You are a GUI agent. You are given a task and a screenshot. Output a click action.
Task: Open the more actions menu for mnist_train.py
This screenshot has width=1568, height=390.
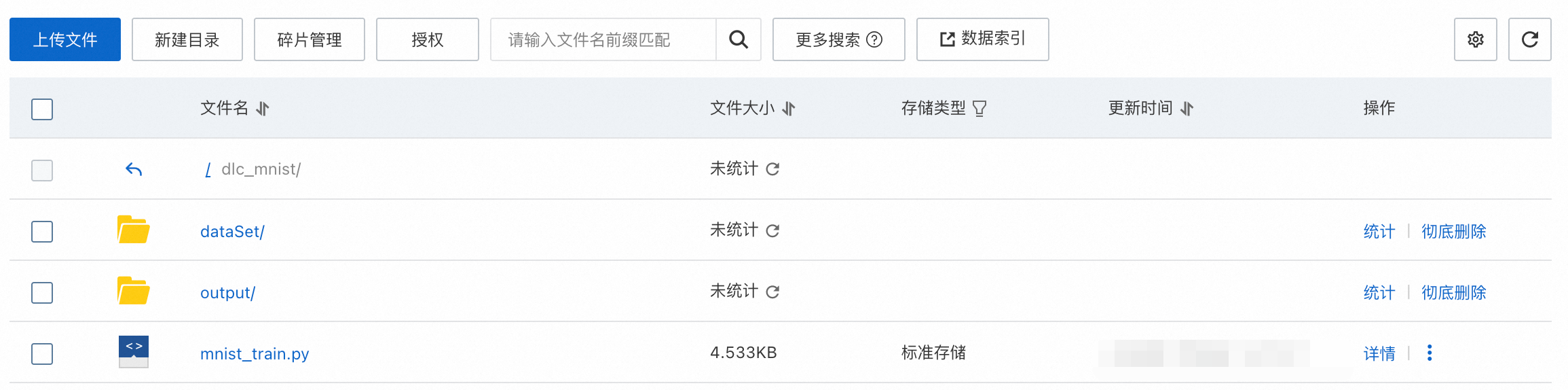pos(1430,353)
